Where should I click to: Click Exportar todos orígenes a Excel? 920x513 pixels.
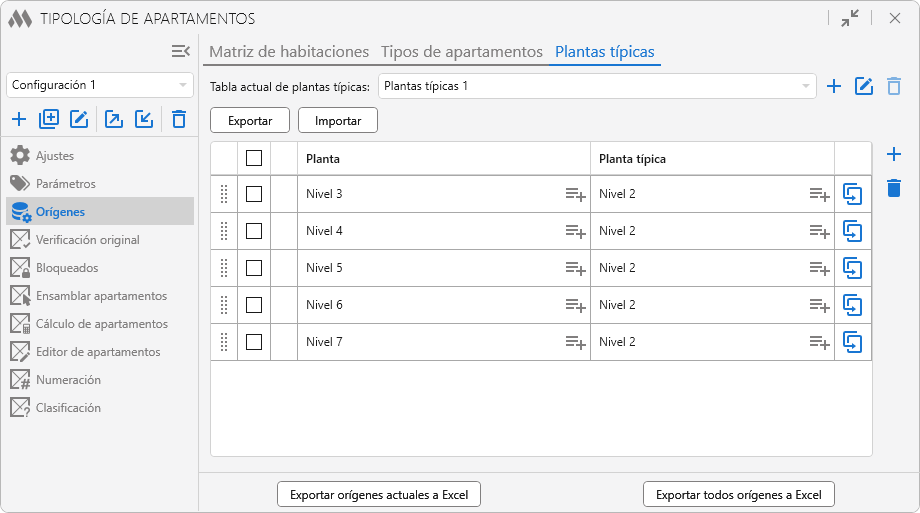pyautogui.click(x=738, y=494)
